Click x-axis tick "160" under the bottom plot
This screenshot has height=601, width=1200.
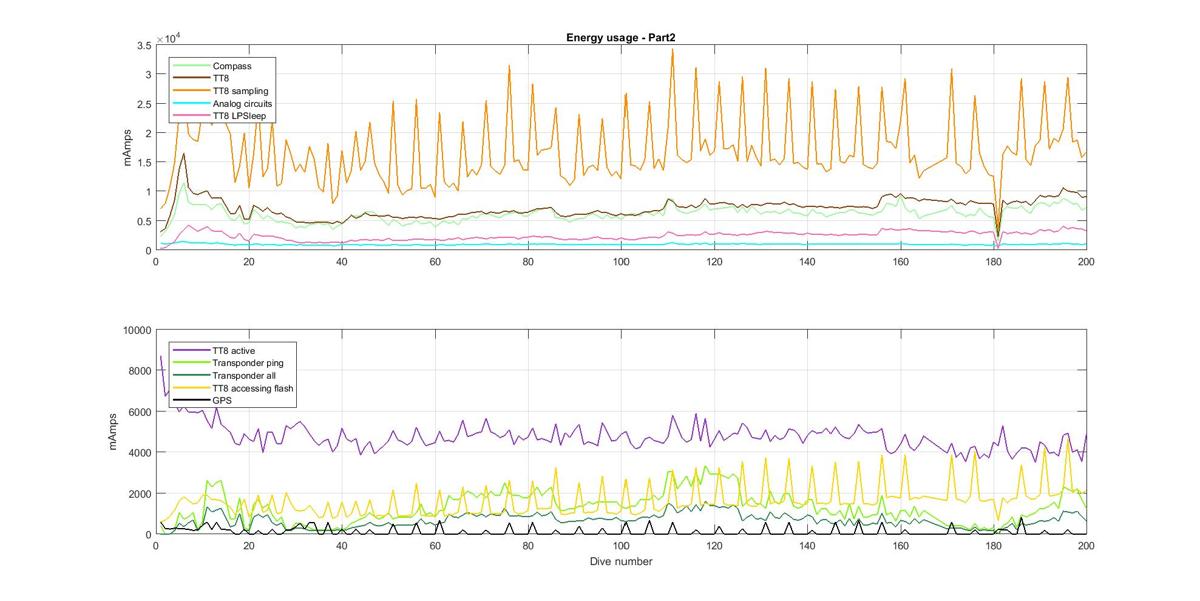pos(900,546)
